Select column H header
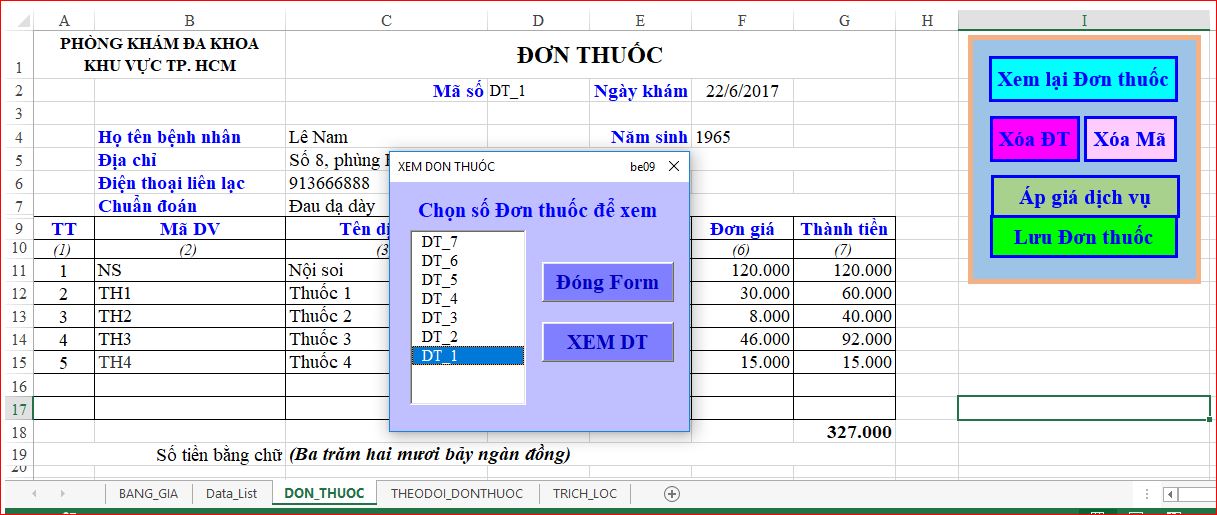1217x515 pixels. pos(926,20)
